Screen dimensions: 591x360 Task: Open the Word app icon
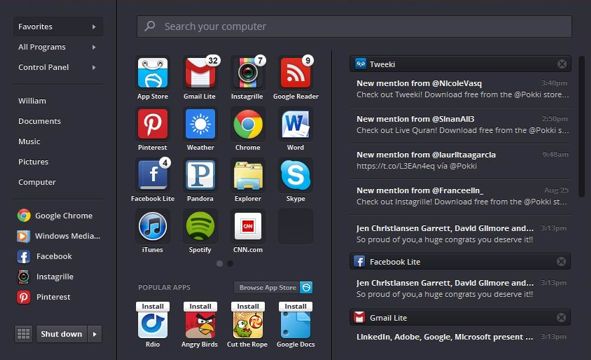[x=296, y=124]
